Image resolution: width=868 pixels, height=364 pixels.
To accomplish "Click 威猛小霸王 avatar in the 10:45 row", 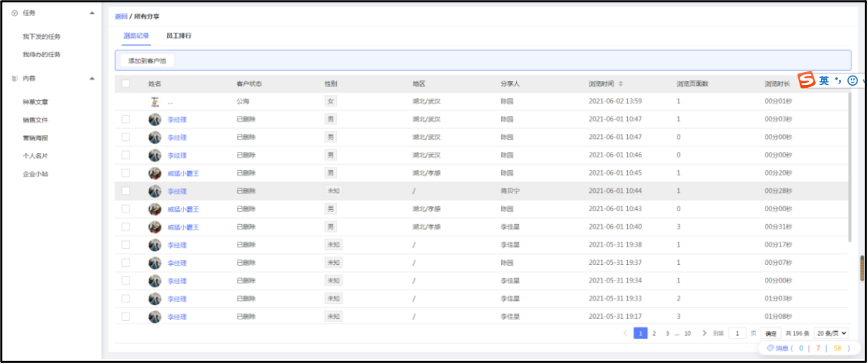I will pyautogui.click(x=155, y=173).
